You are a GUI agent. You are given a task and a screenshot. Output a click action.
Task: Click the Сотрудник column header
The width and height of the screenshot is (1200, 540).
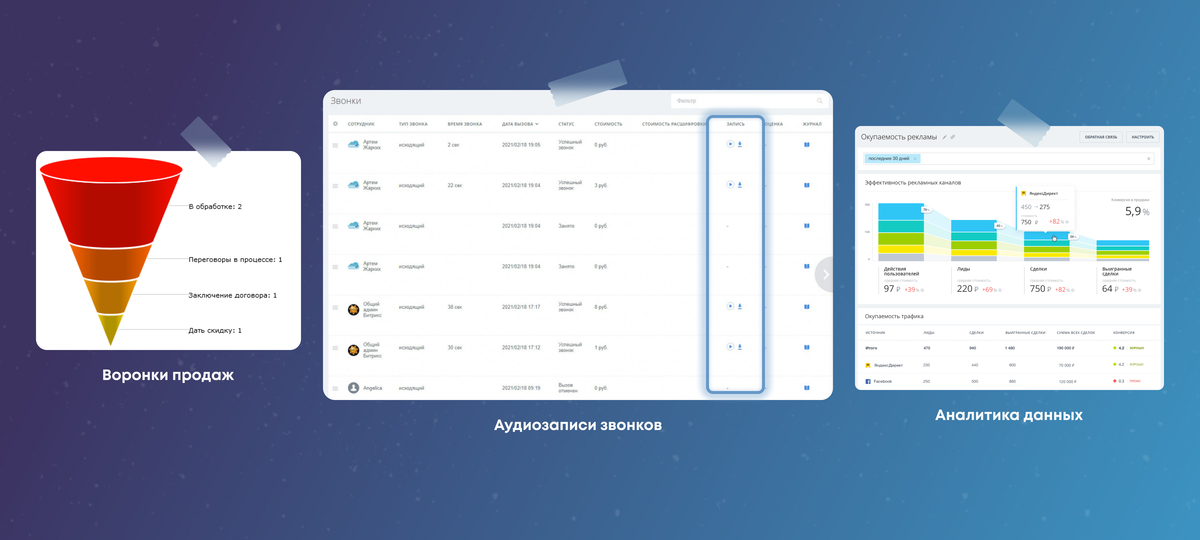coord(361,124)
